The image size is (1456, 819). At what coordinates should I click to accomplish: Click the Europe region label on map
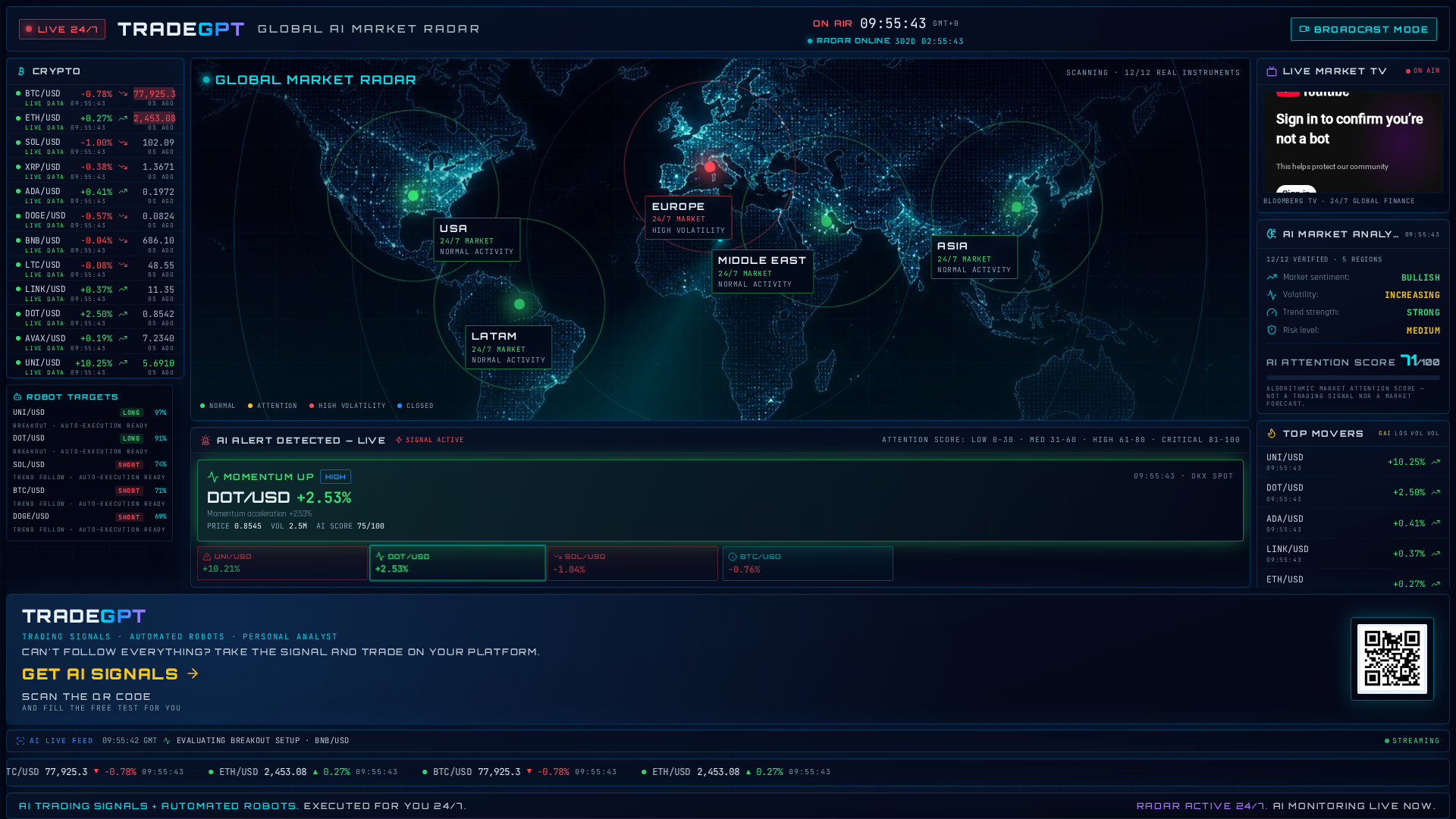coord(688,218)
